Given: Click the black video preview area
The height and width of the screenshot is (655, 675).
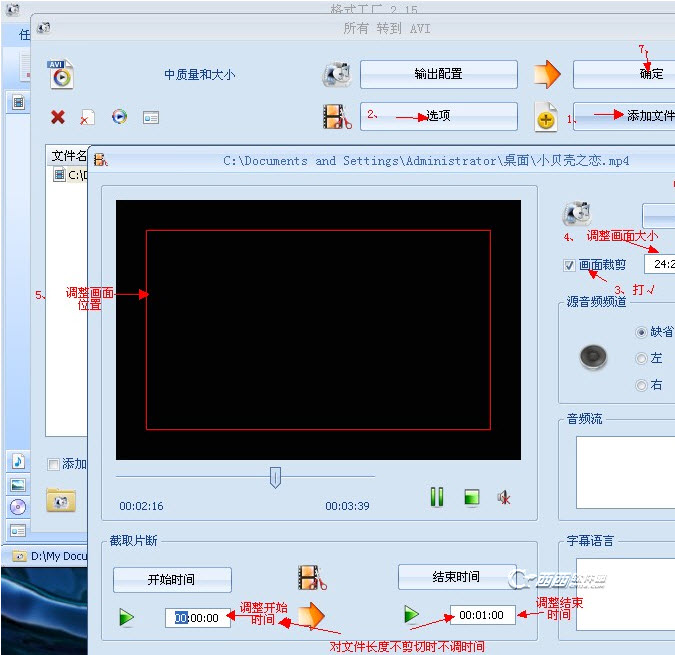Looking at the screenshot, I should 318,330.
